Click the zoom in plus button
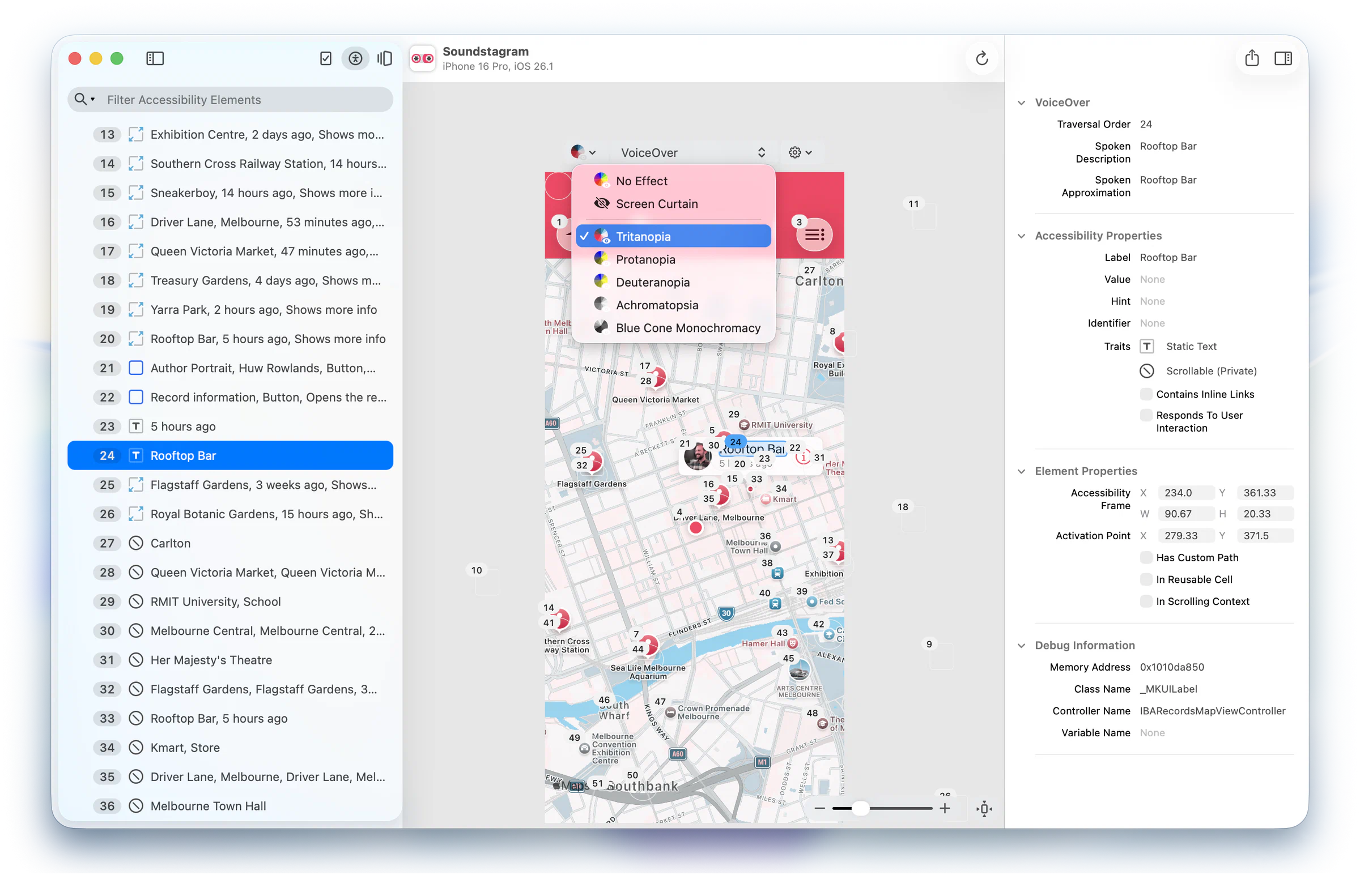This screenshot has width=1360, height=896. 945,808
